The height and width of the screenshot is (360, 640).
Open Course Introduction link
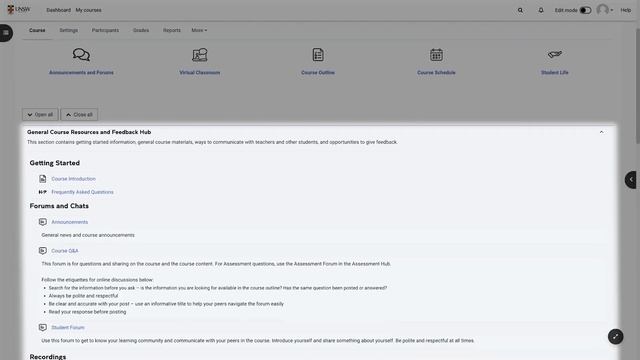click(73, 179)
